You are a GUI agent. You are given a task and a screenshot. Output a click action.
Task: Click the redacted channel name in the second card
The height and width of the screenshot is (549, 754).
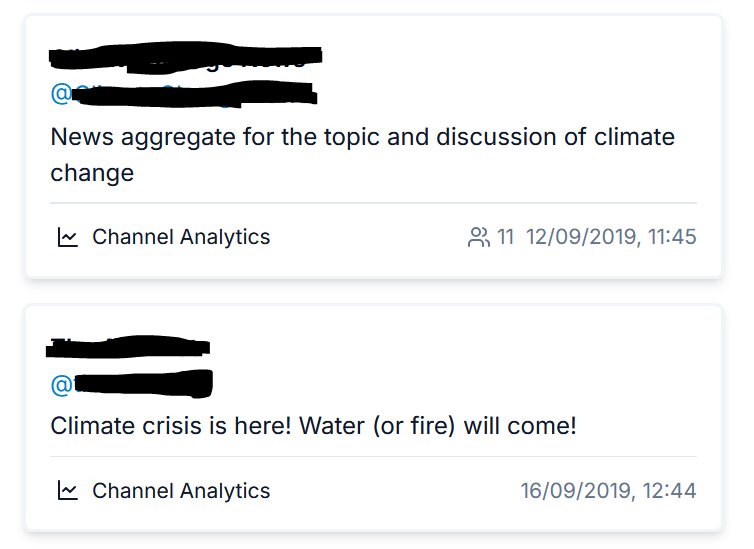[128, 348]
